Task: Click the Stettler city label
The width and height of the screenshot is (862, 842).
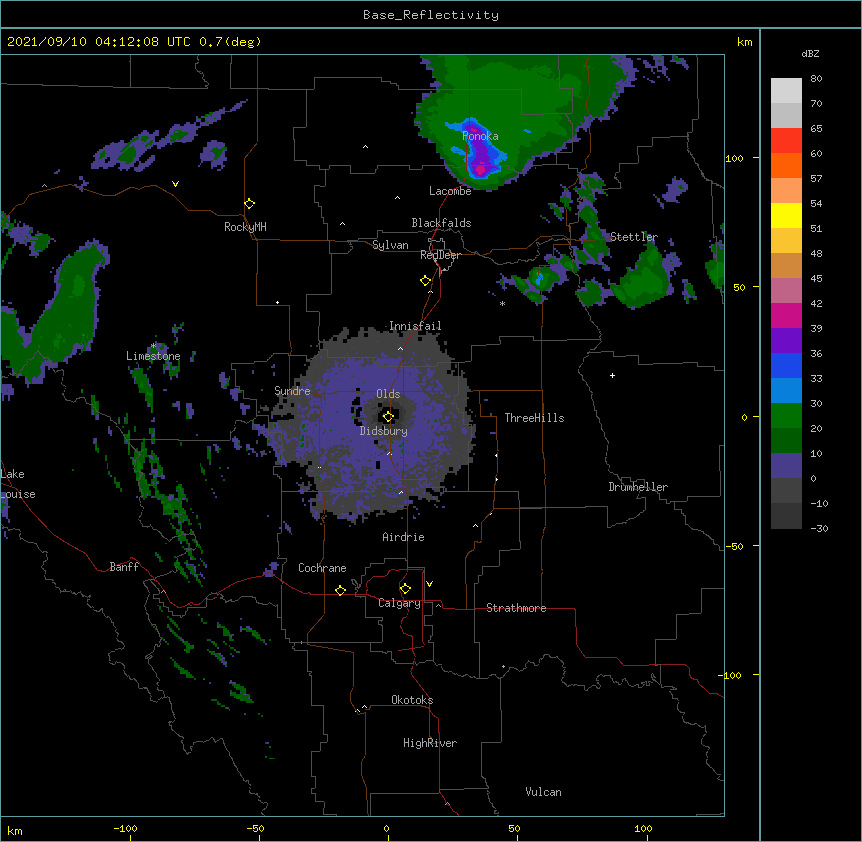Action: point(634,237)
